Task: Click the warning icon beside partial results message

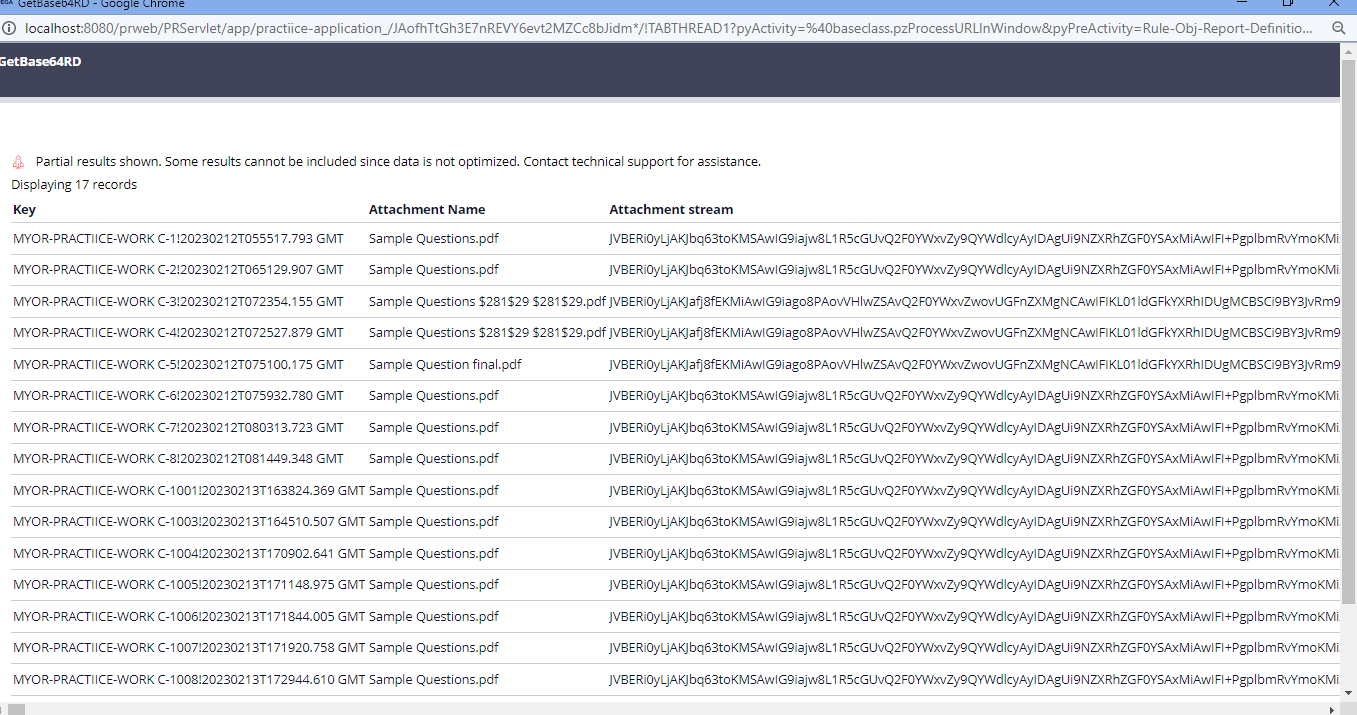Action: (19, 161)
